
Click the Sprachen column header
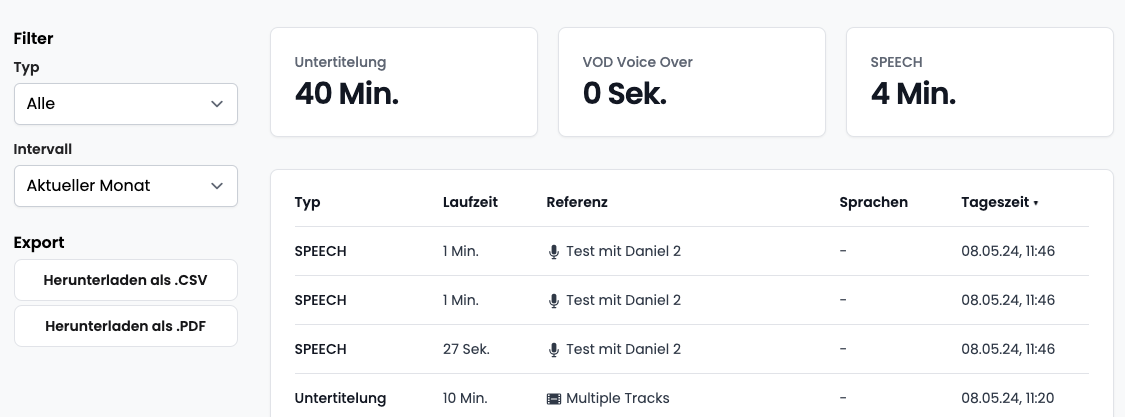click(873, 202)
